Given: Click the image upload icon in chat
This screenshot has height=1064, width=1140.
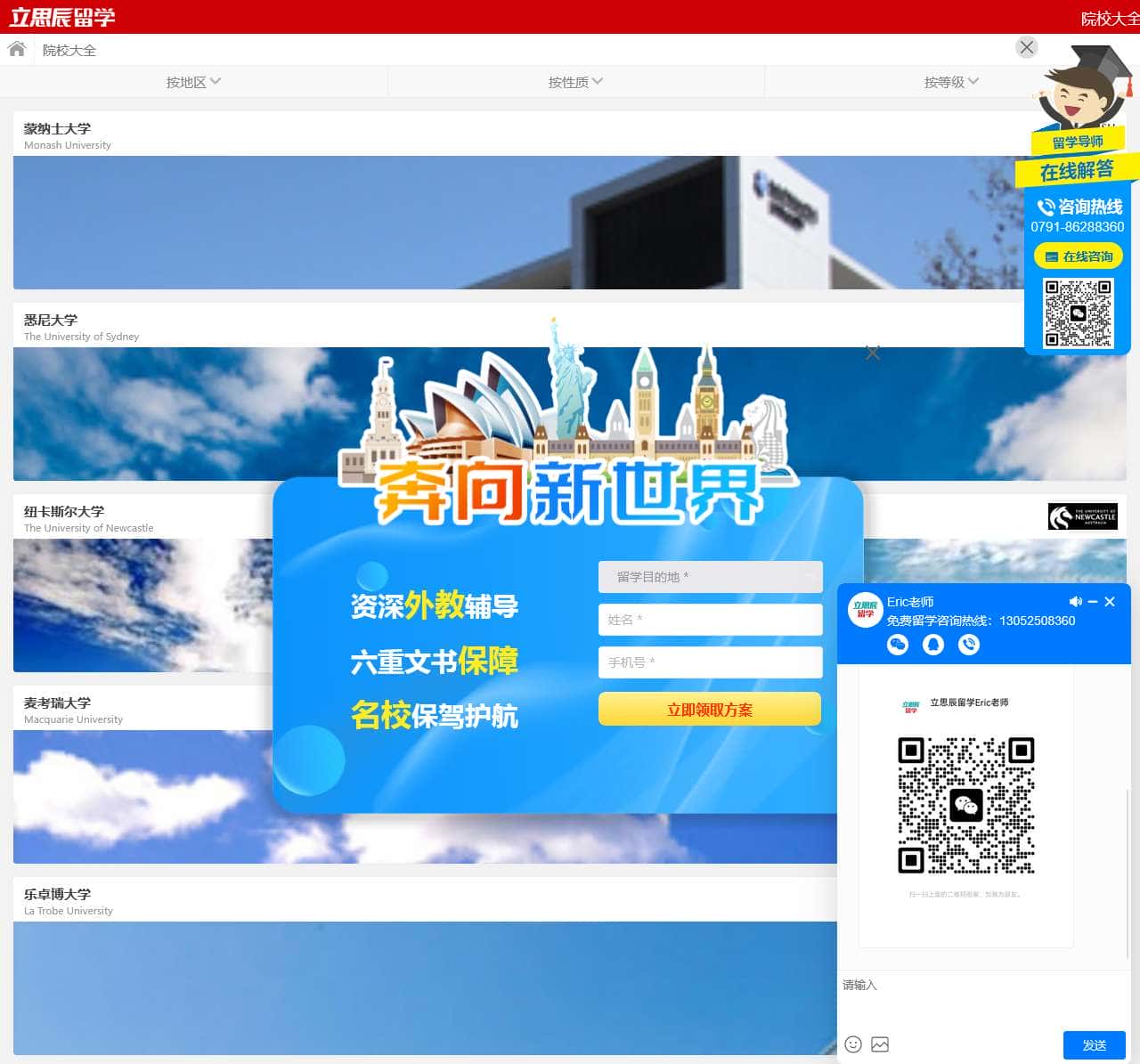Looking at the screenshot, I should pyautogui.click(x=880, y=1044).
